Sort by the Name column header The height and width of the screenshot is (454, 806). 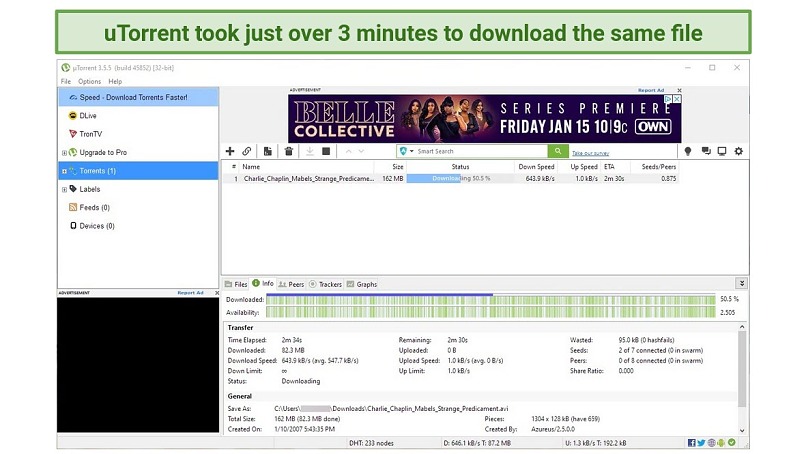(307, 167)
